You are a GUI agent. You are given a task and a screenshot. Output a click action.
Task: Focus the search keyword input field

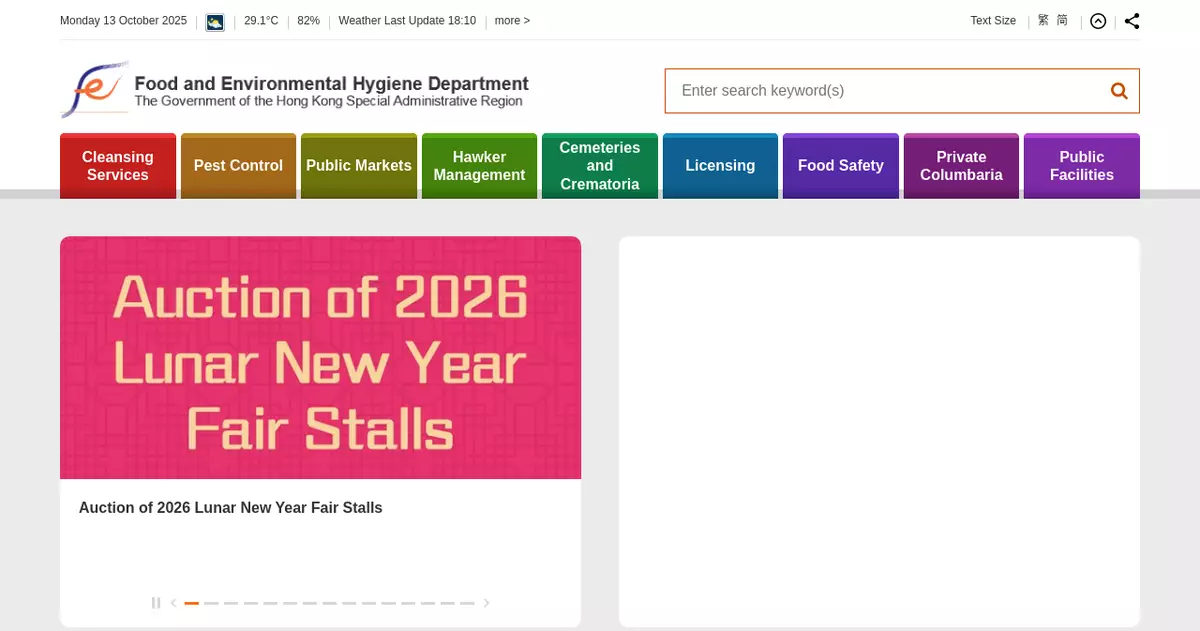[x=885, y=91]
